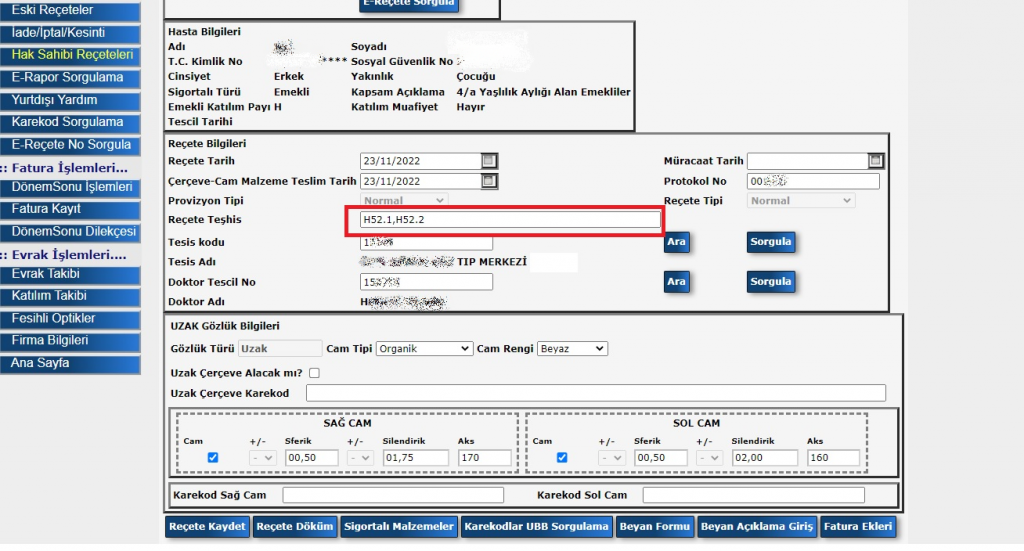Open calendar icon for Çerçeve-Cam Malzeme Teslim Tarih
1024x551 pixels.
(488, 181)
